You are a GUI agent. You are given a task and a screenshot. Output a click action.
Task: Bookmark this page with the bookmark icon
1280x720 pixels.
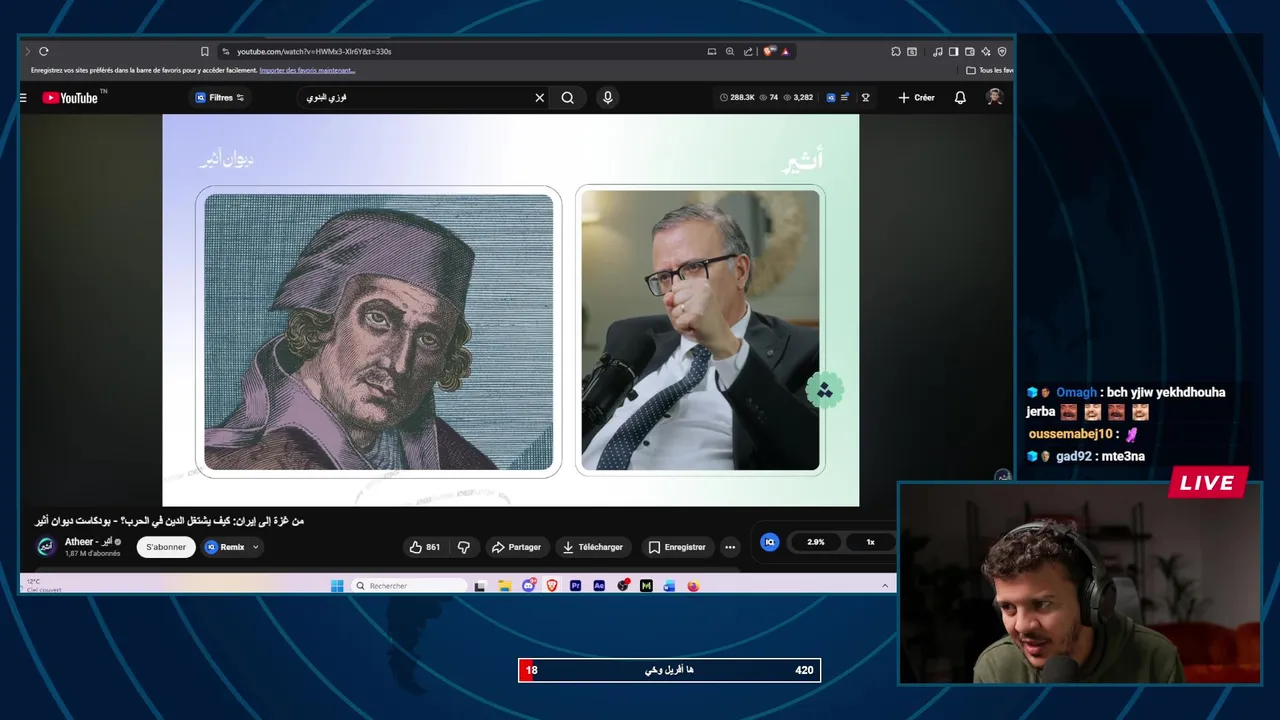click(204, 51)
